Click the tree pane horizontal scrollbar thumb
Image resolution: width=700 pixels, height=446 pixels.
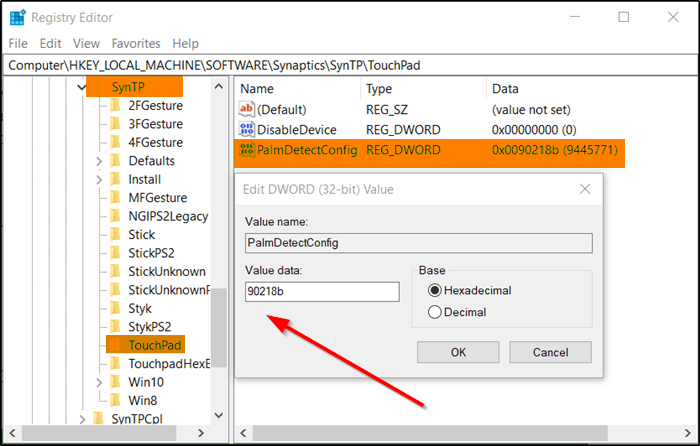point(99,433)
